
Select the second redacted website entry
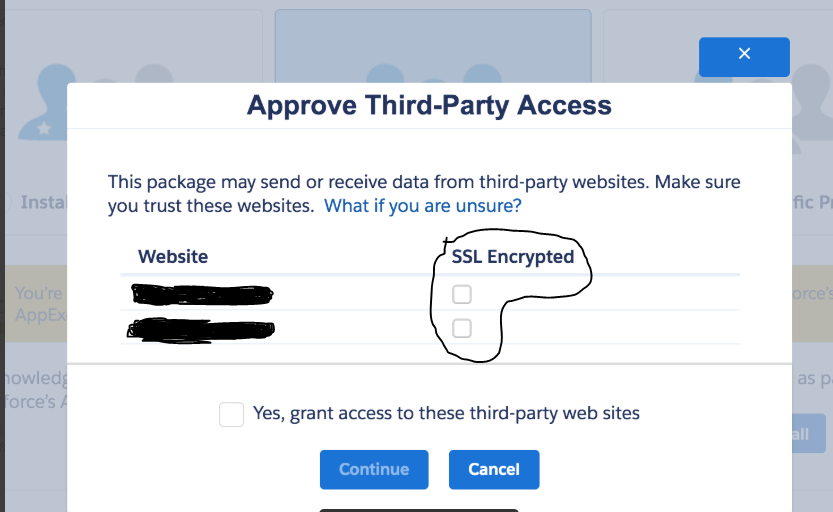[202, 328]
